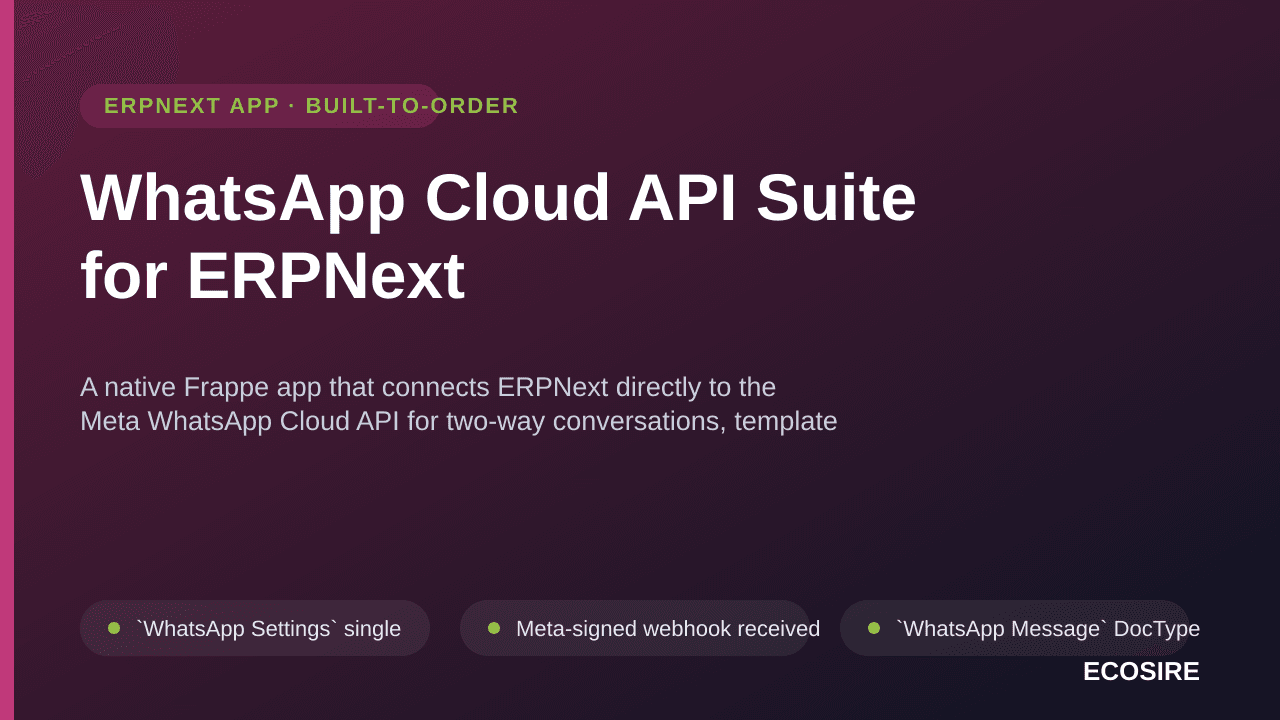
Task: Open the `WhatsApp Message` DocType pill
Action: tap(1015, 628)
